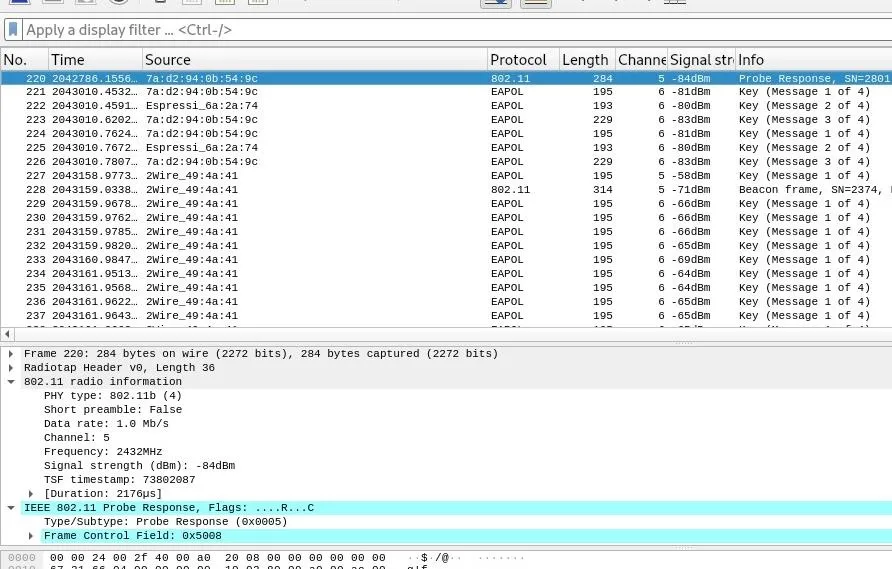
Task: Select packet 225 from Espressi_6a:2a:74
Action: pyautogui.click(x=446, y=147)
